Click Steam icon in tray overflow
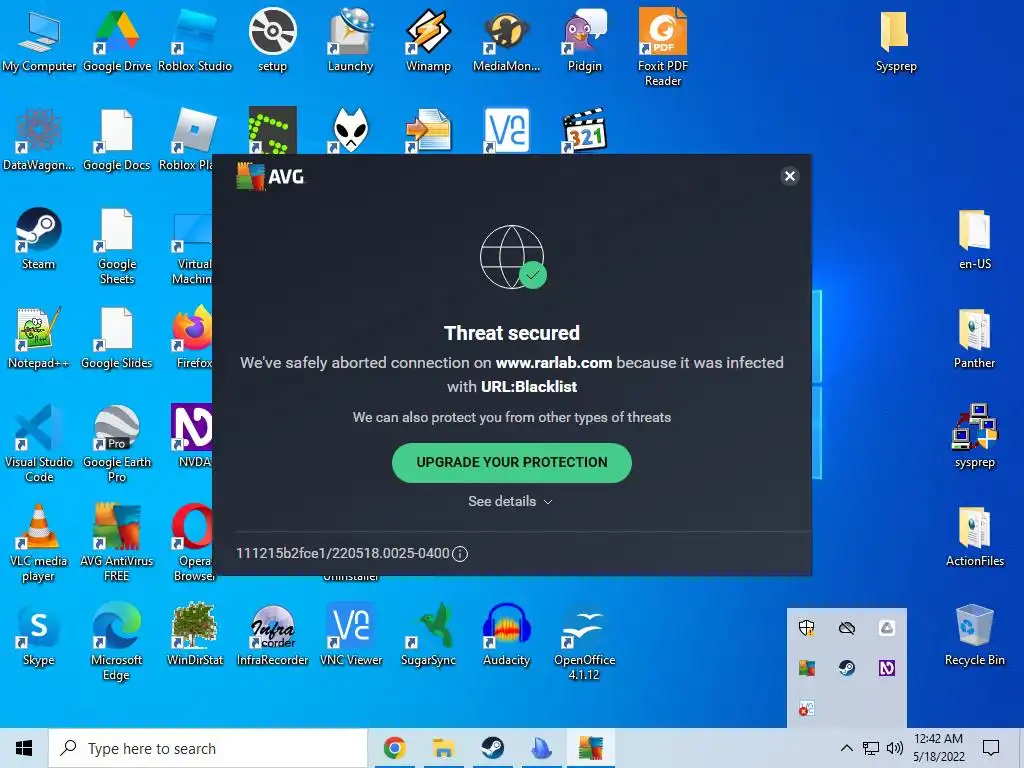 847,668
